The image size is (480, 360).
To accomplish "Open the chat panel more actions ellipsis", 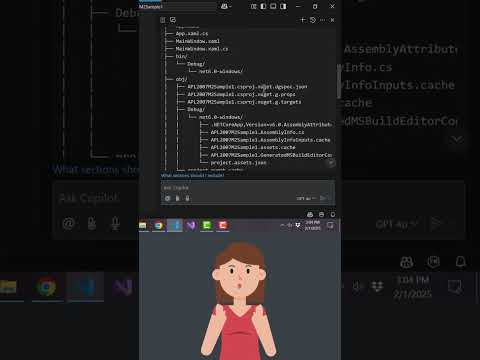I will click(322, 20).
